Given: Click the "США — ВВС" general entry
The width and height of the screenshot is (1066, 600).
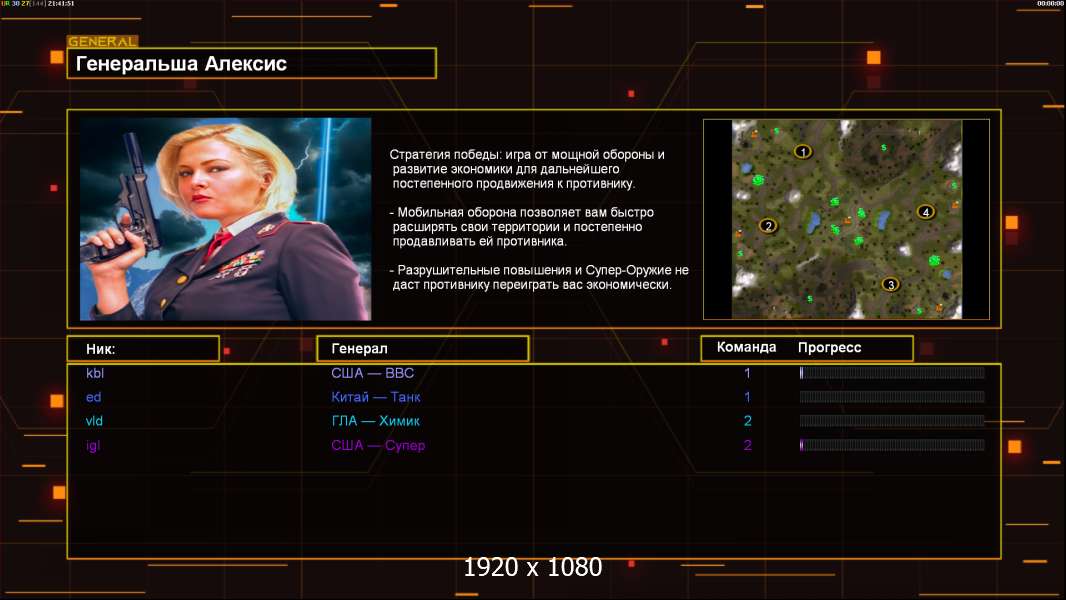Looking at the screenshot, I should (373, 373).
